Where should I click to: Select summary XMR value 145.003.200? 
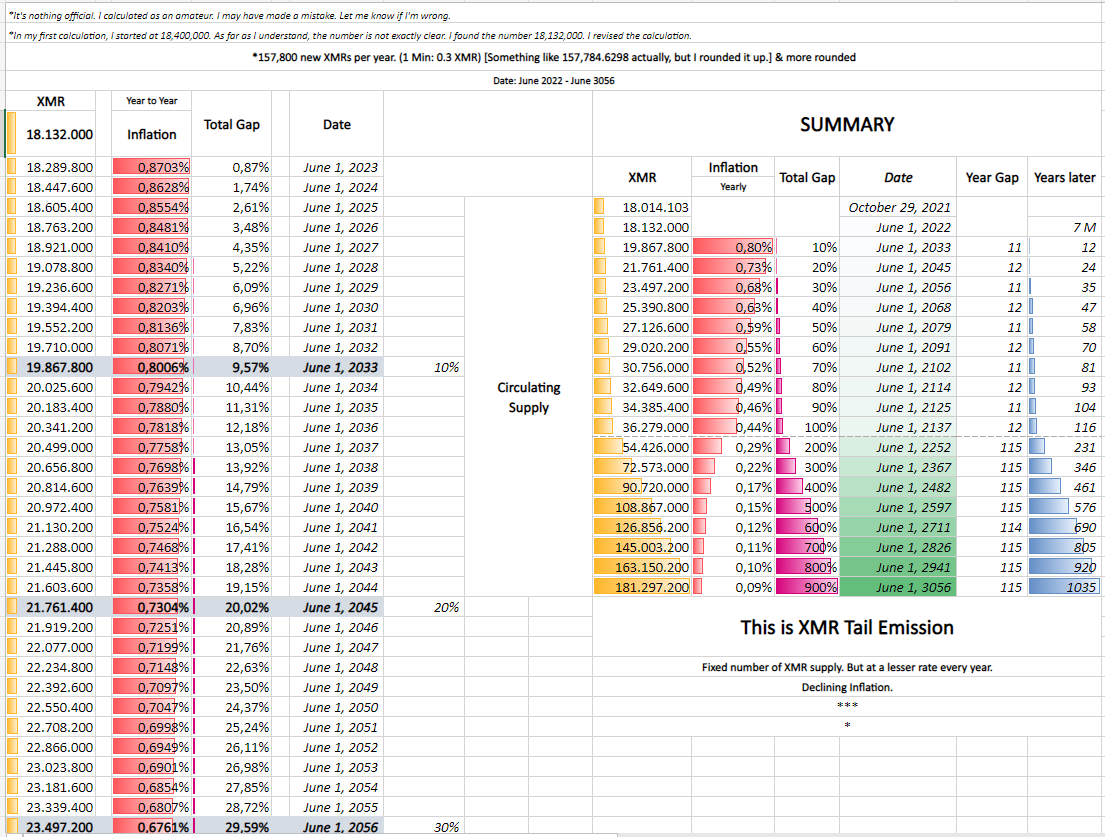click(642, 547)
